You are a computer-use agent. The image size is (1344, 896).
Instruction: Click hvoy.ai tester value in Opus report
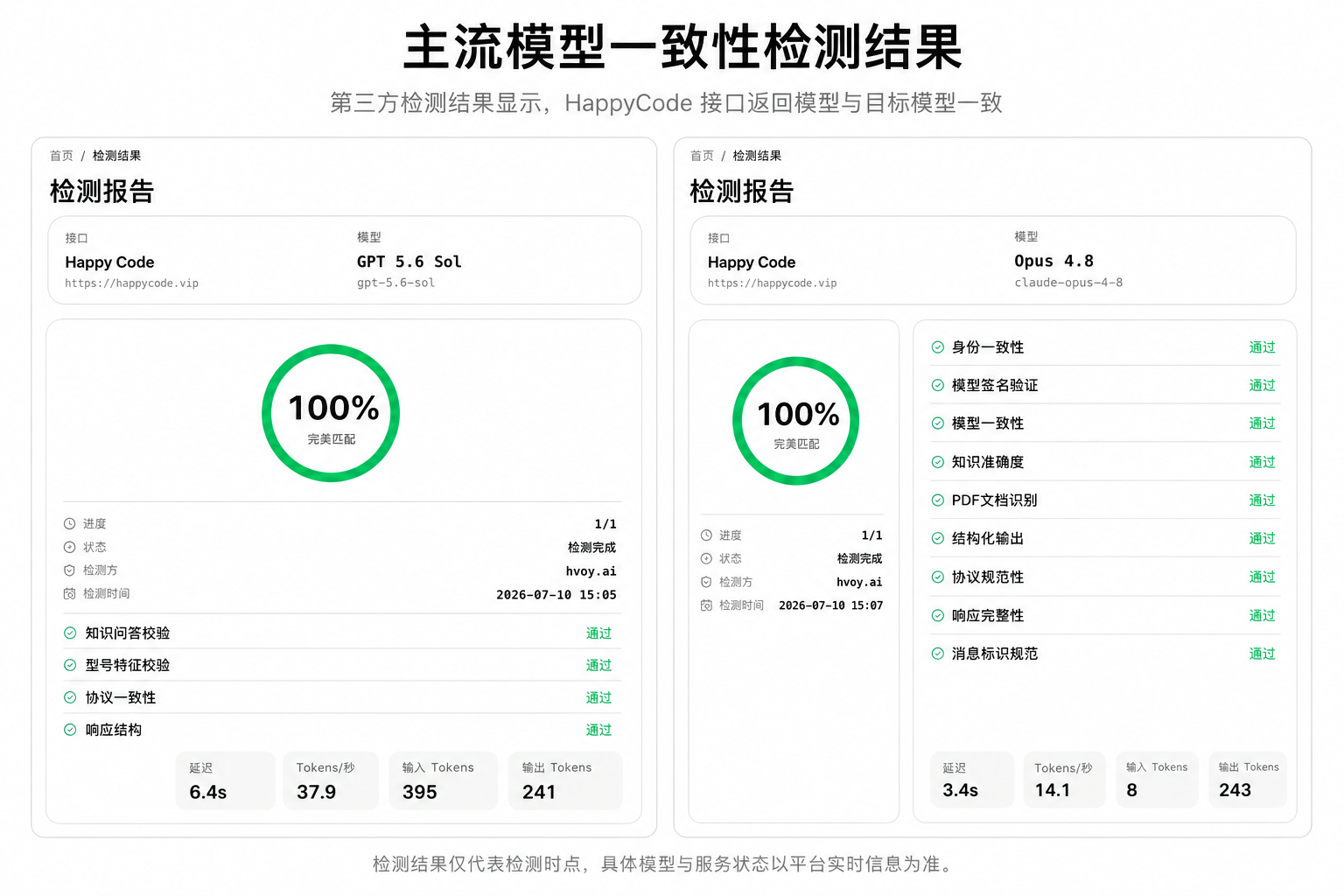pyautogui.click(x=859, y=583)
